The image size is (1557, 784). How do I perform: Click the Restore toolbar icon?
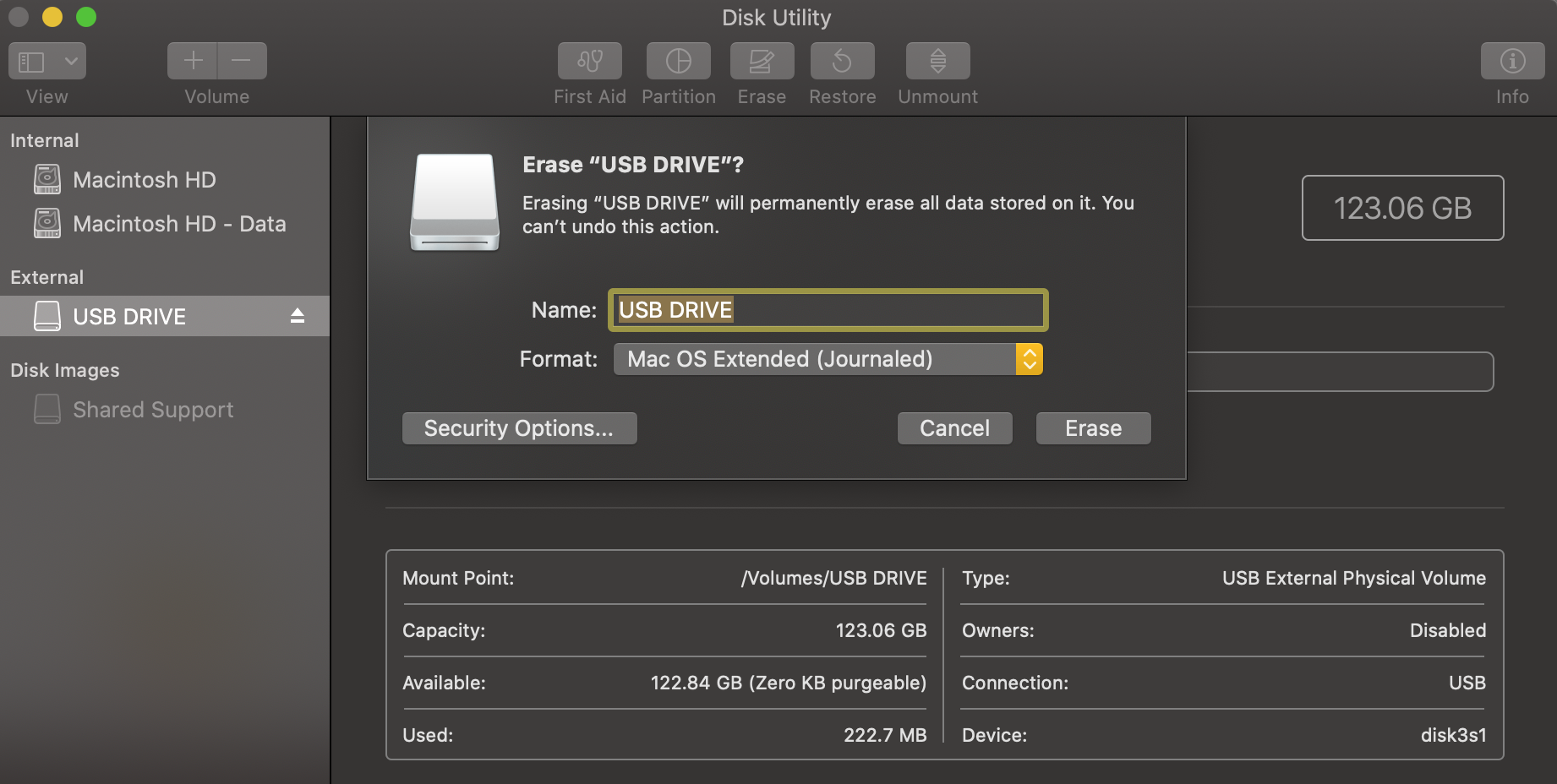pyautogui.click(x=841, y=60)
